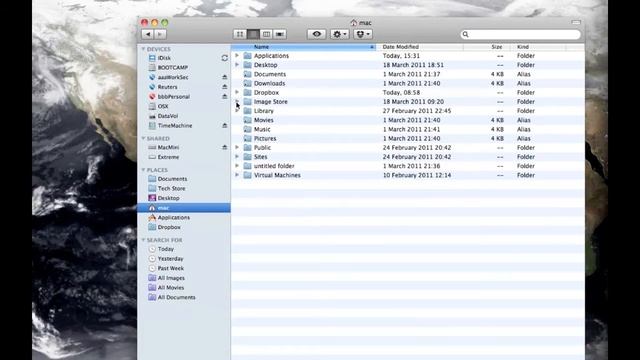Select the Music alias folder icon
Viewport: 640px width, 360px height.
pyautogui.click(x=247, y=129)
